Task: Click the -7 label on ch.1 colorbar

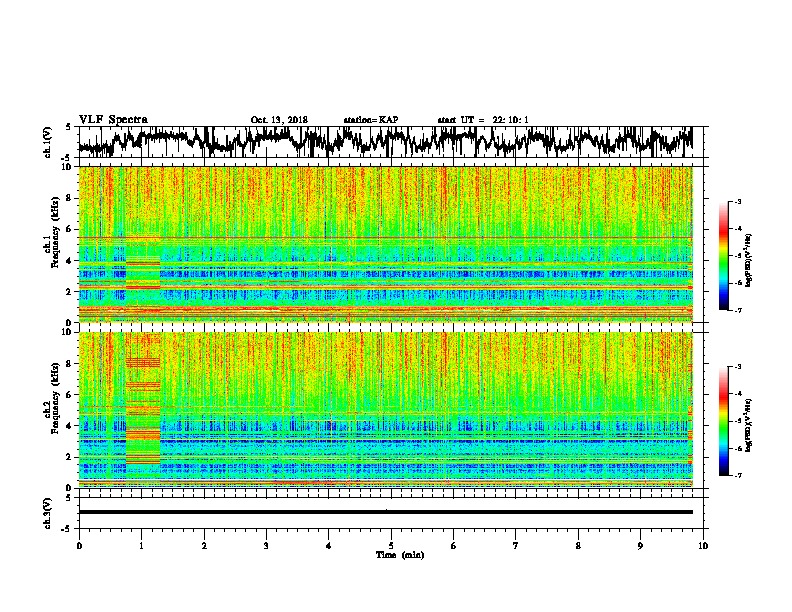Action: coord(737,310)
